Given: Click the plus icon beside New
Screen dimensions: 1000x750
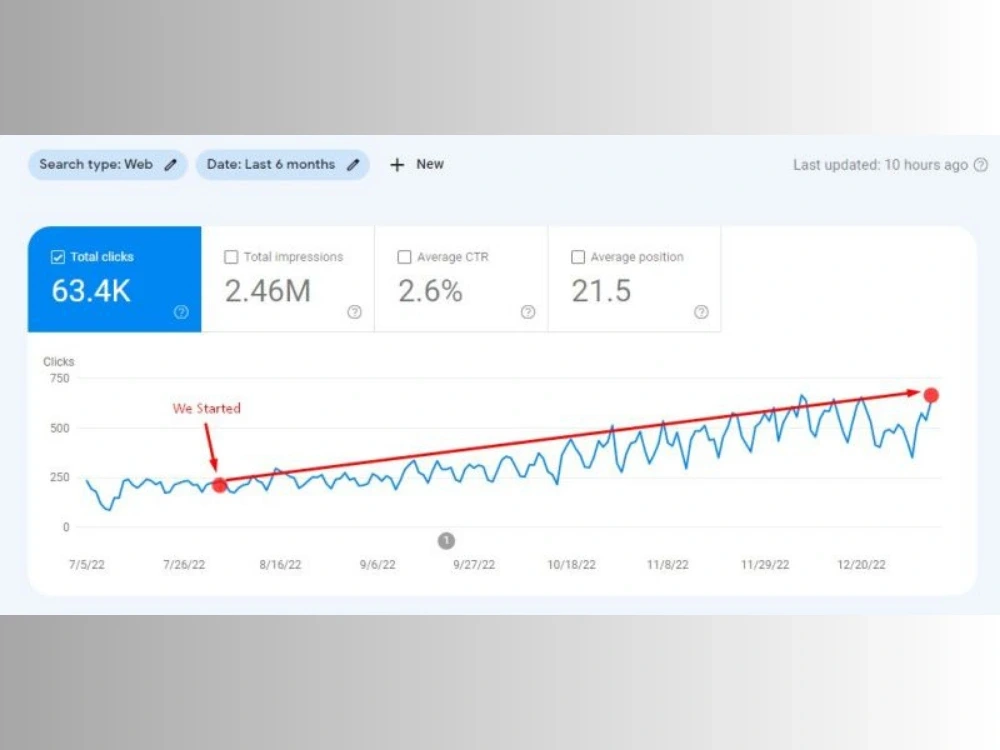Looking at the screenshot, I should coord(397,165).
